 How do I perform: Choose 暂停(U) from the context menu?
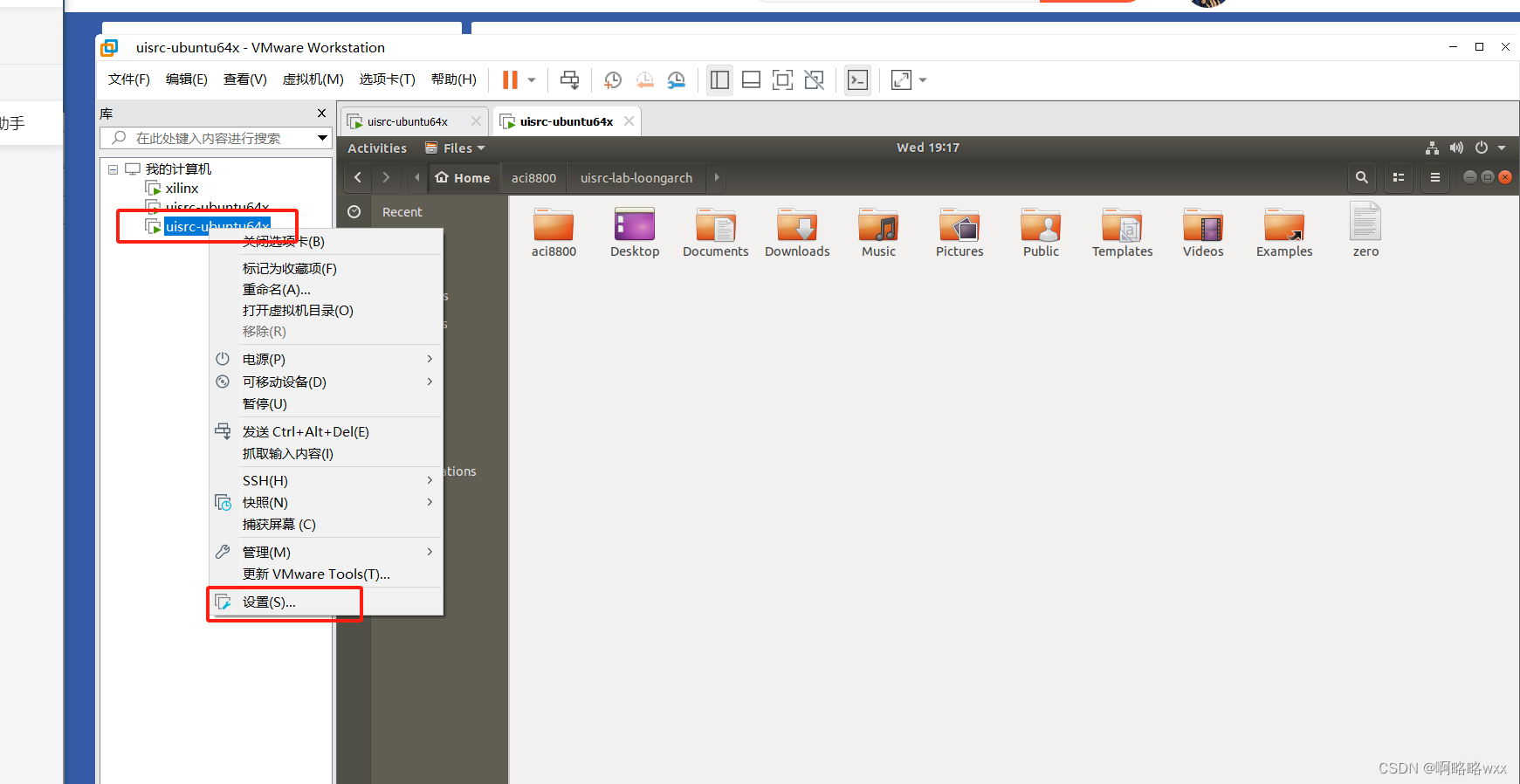point(265,404)
